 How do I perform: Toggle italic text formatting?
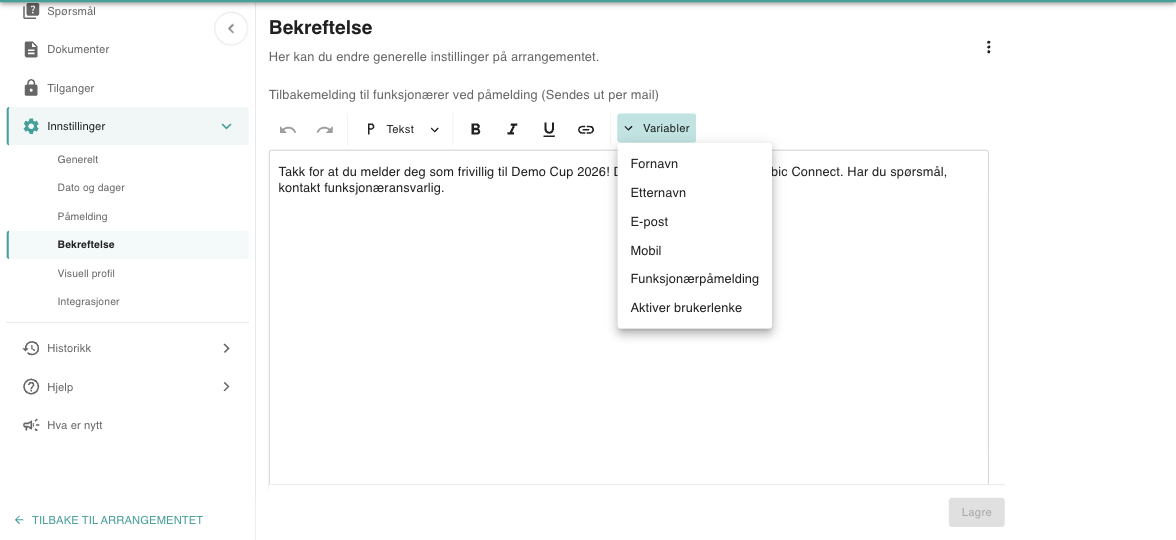click(512, 129)
